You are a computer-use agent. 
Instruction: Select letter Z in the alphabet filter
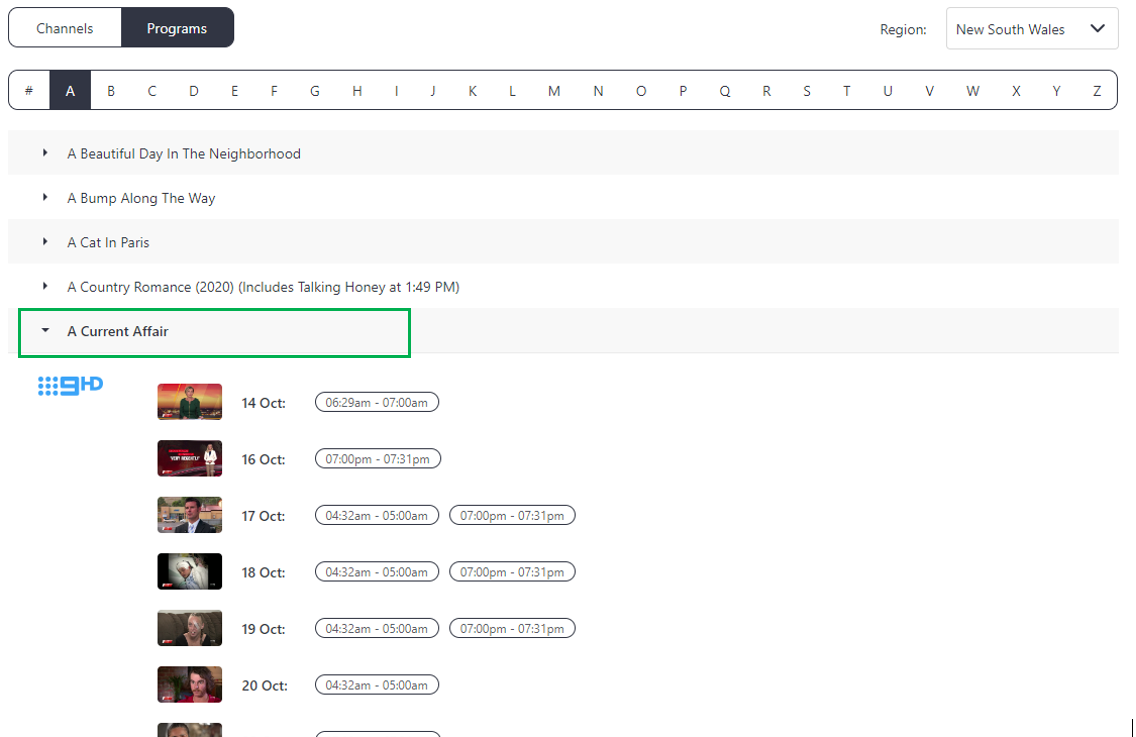(1097, 91)
